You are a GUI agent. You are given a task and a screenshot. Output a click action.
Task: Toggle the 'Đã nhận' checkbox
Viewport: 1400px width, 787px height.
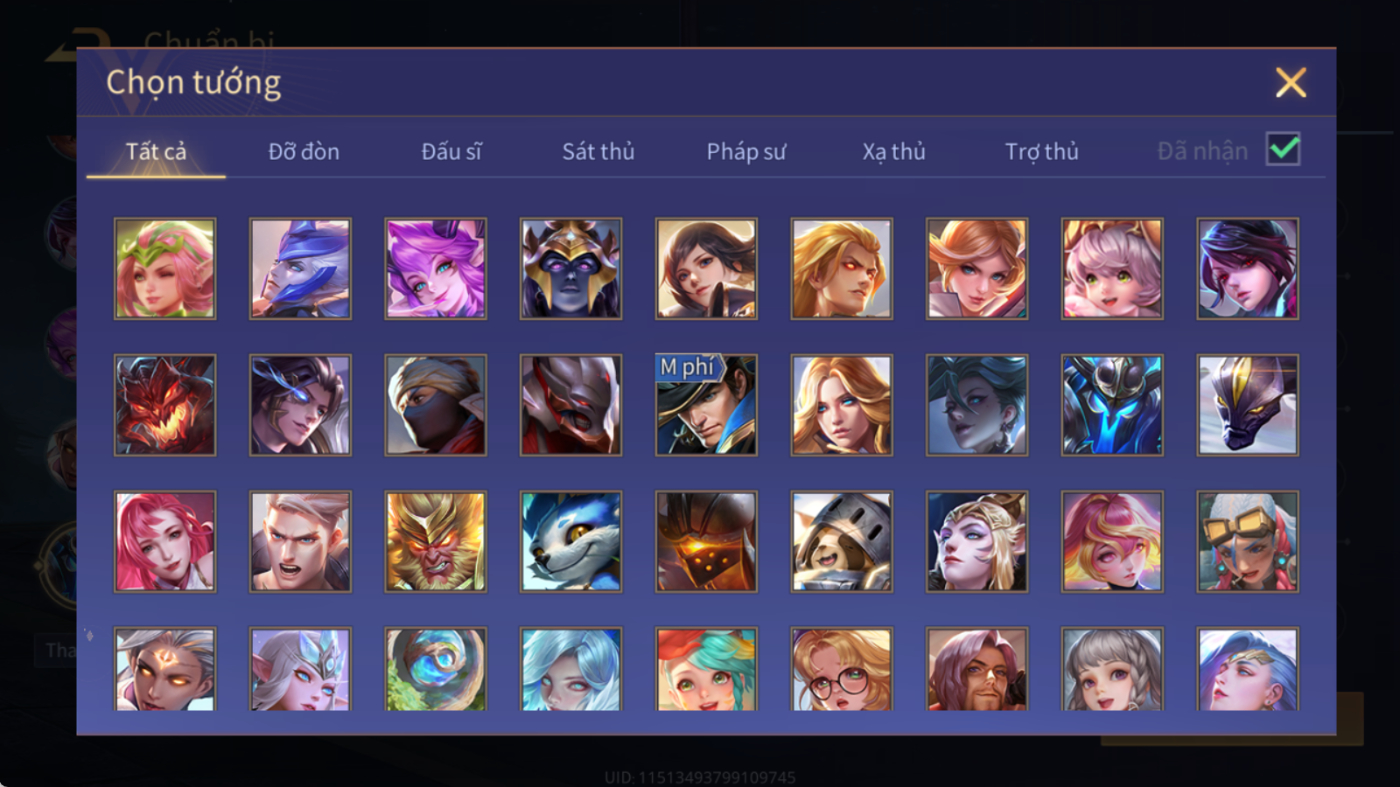(x=1283, y=150)
